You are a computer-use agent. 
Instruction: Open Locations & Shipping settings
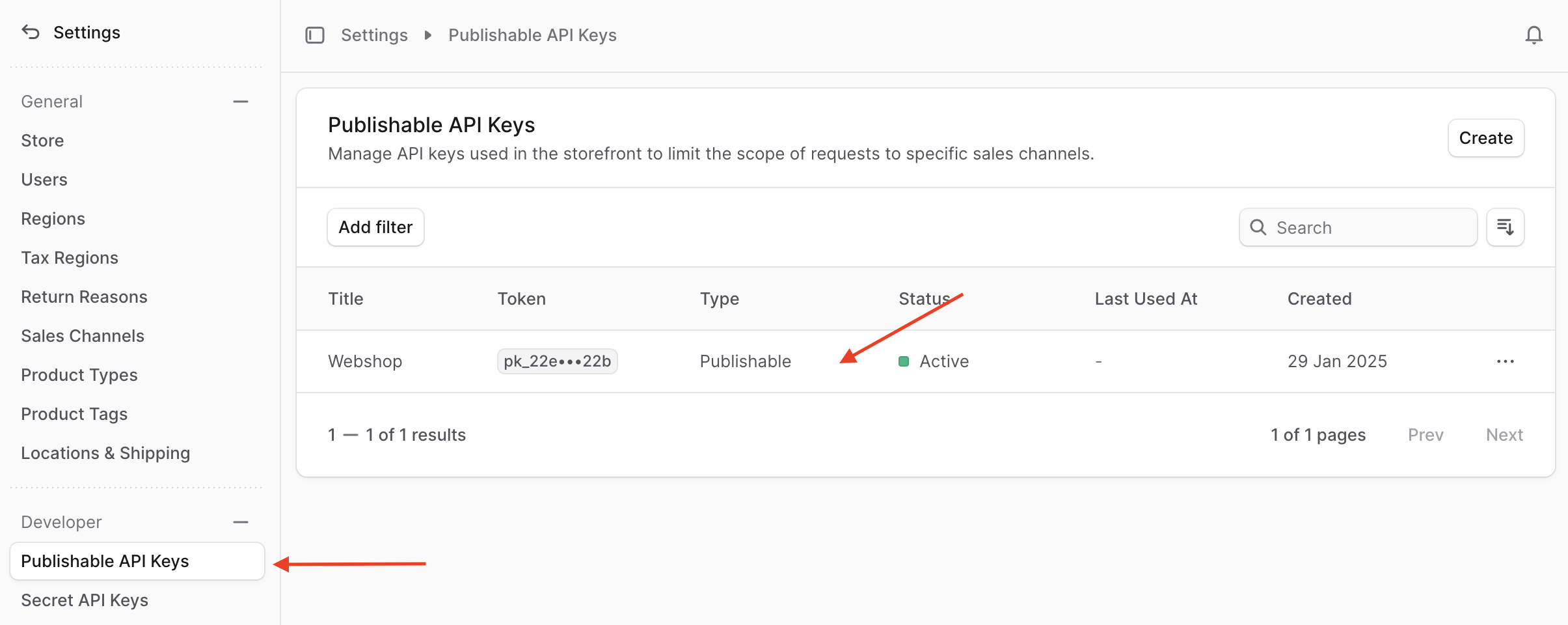(x=105, y=452)
